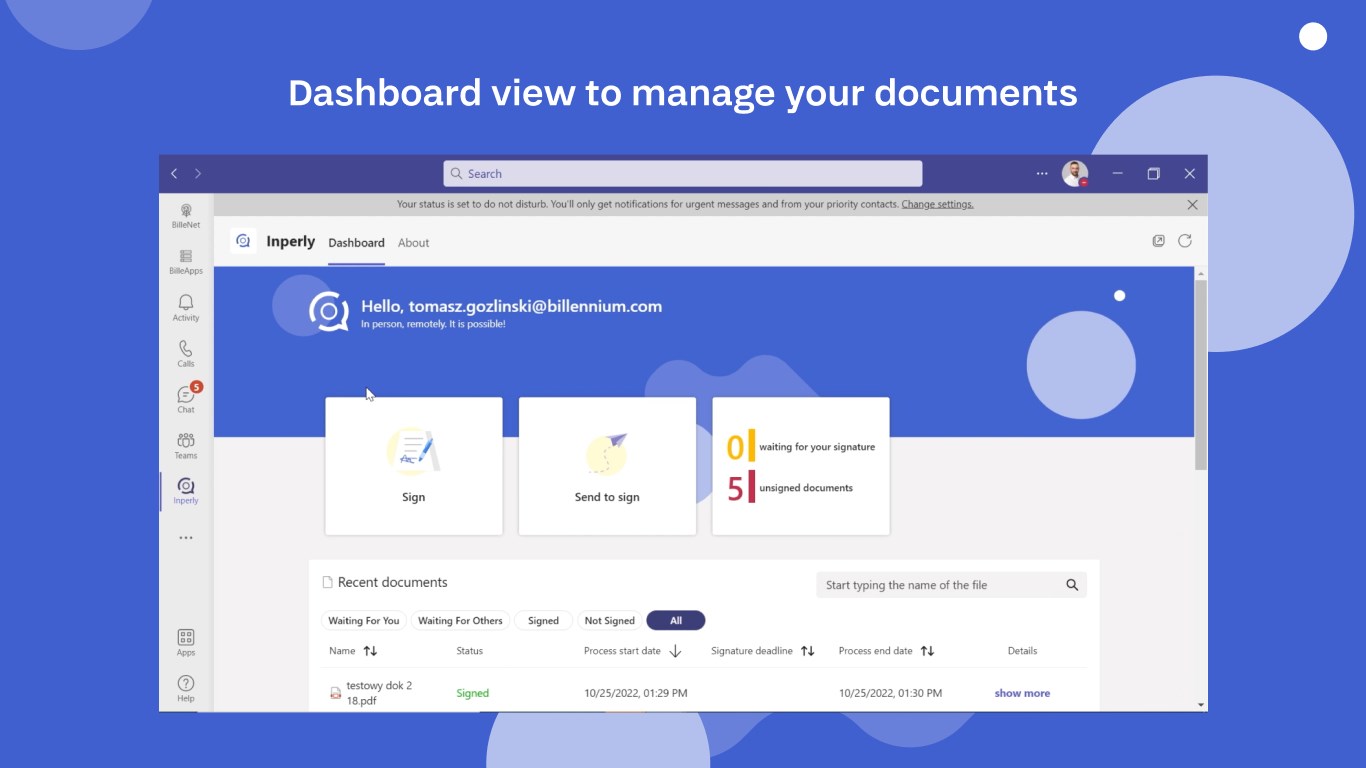
Task: Click the Change settings link
Action: point(938,204)
